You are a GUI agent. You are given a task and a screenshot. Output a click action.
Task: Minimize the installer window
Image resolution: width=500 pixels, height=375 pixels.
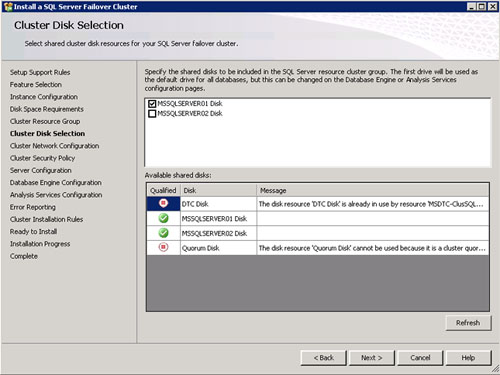pos(471,6)
